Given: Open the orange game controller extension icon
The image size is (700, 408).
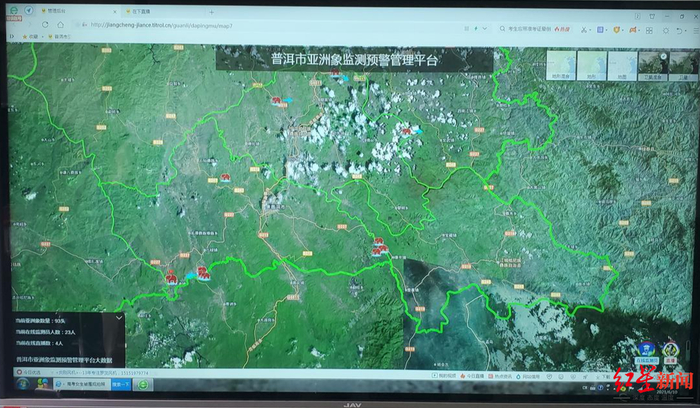Looking at the screenshot, I should coord(633,30).
